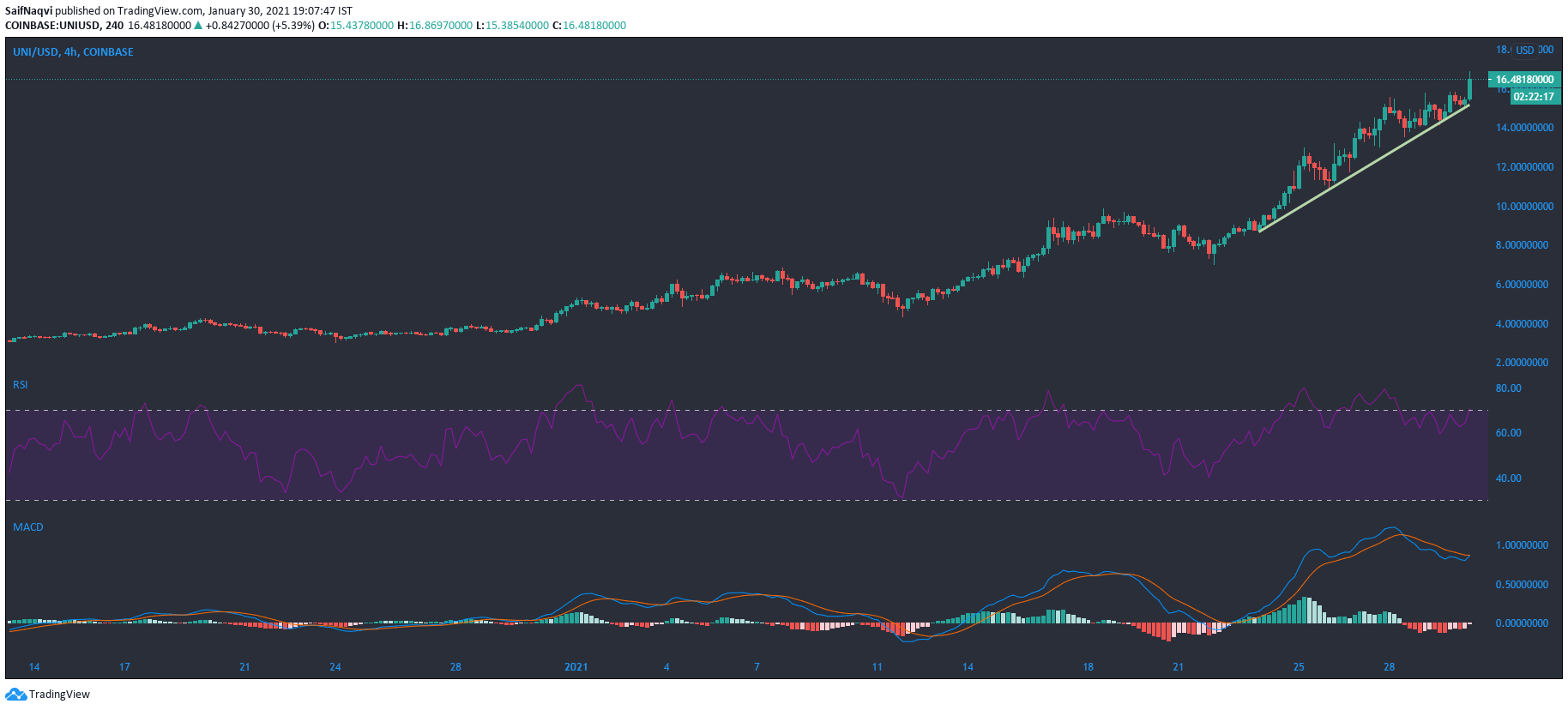Click the RSI 80.00 scale label
Screen dimensions: 1568x710
[x=1508, y=388]
